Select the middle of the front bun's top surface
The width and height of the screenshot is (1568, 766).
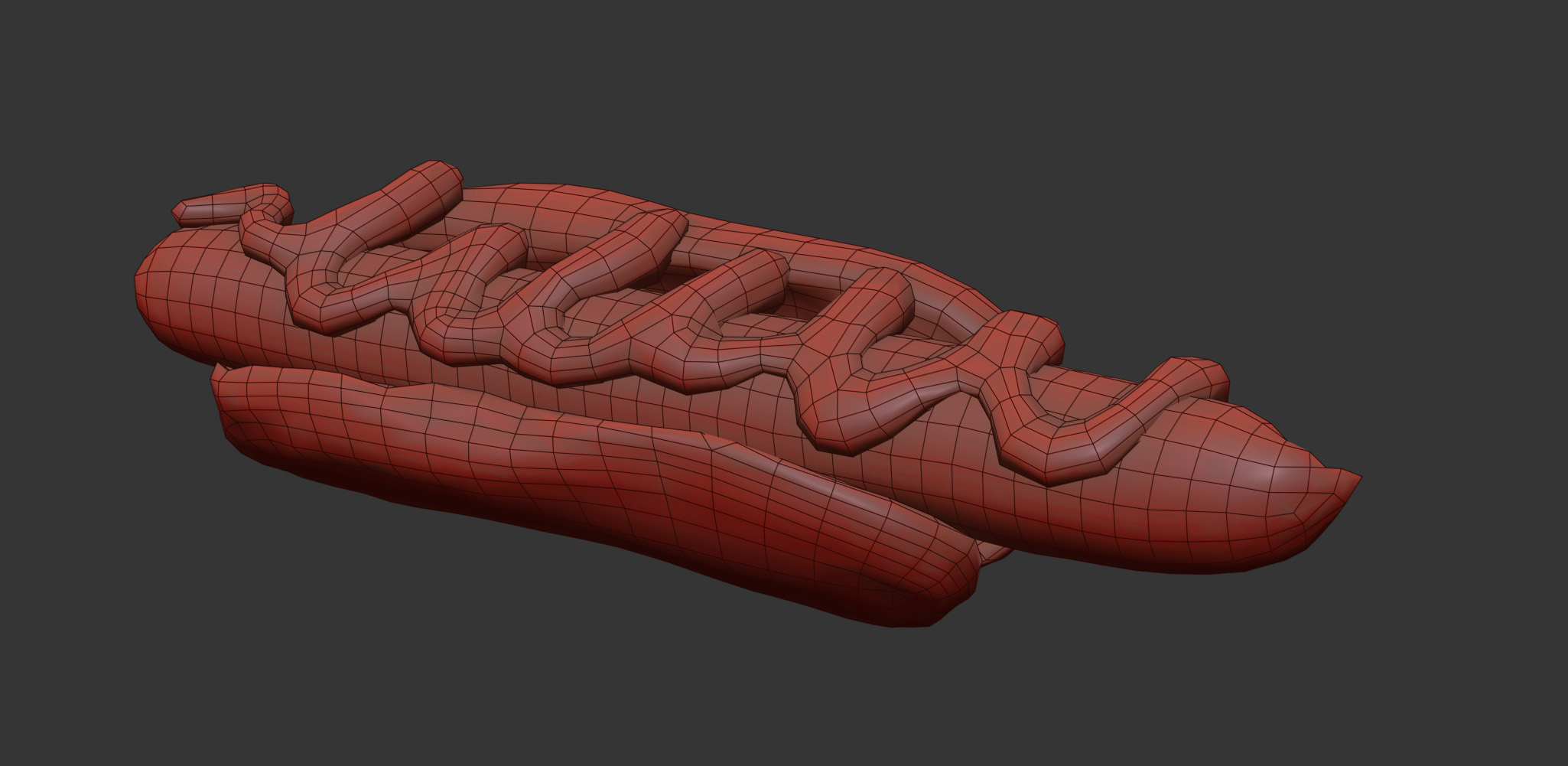point(574,429)
